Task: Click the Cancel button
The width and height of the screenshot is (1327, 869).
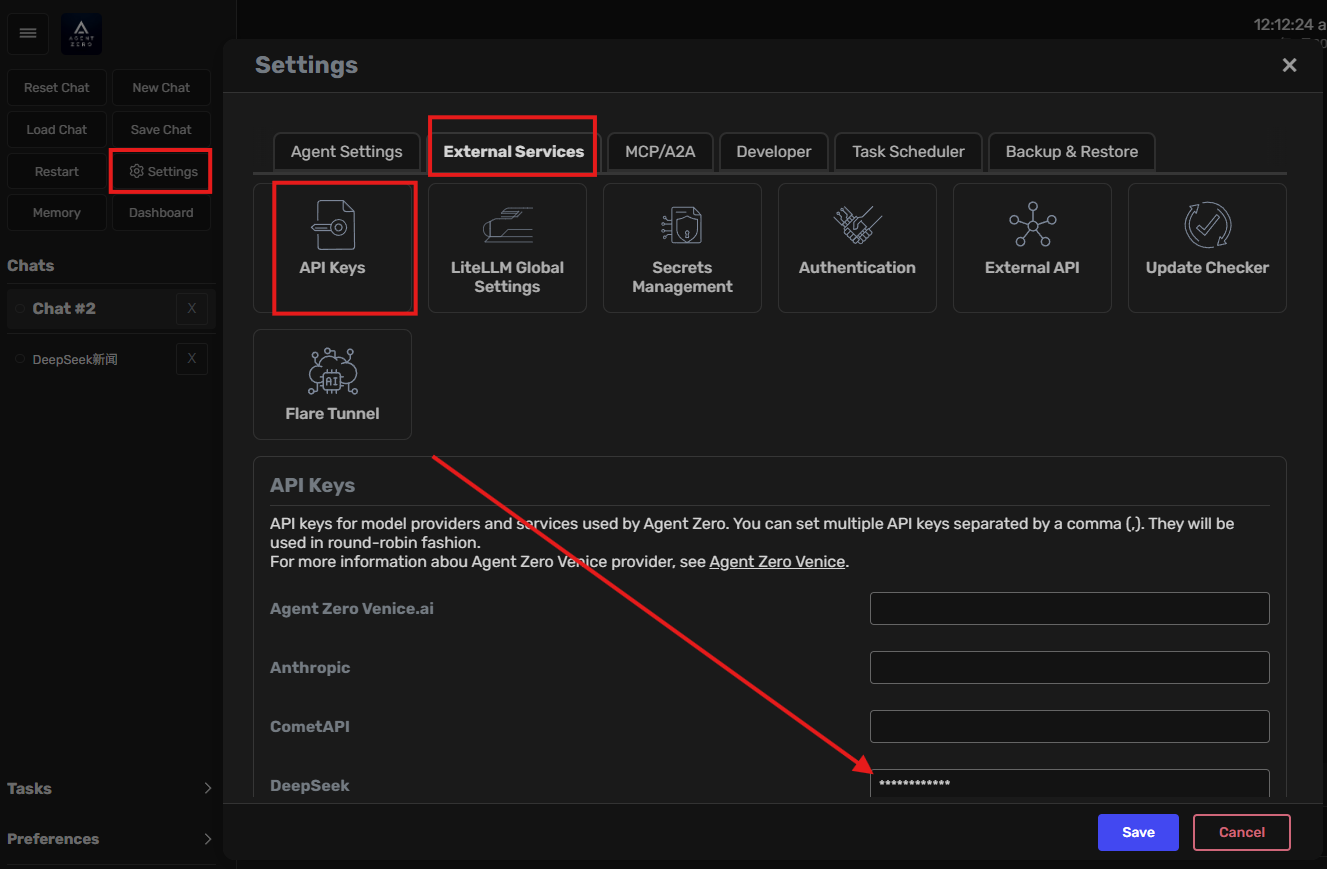Action: click(x=1241, y=832)
